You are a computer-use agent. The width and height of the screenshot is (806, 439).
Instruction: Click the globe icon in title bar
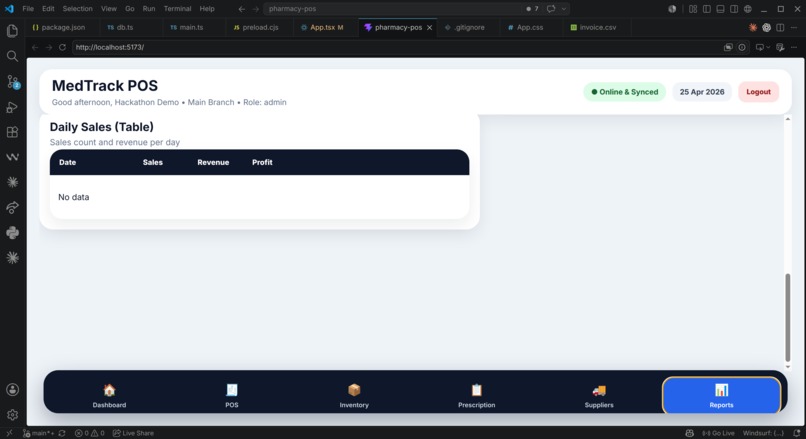pos(748,9)
